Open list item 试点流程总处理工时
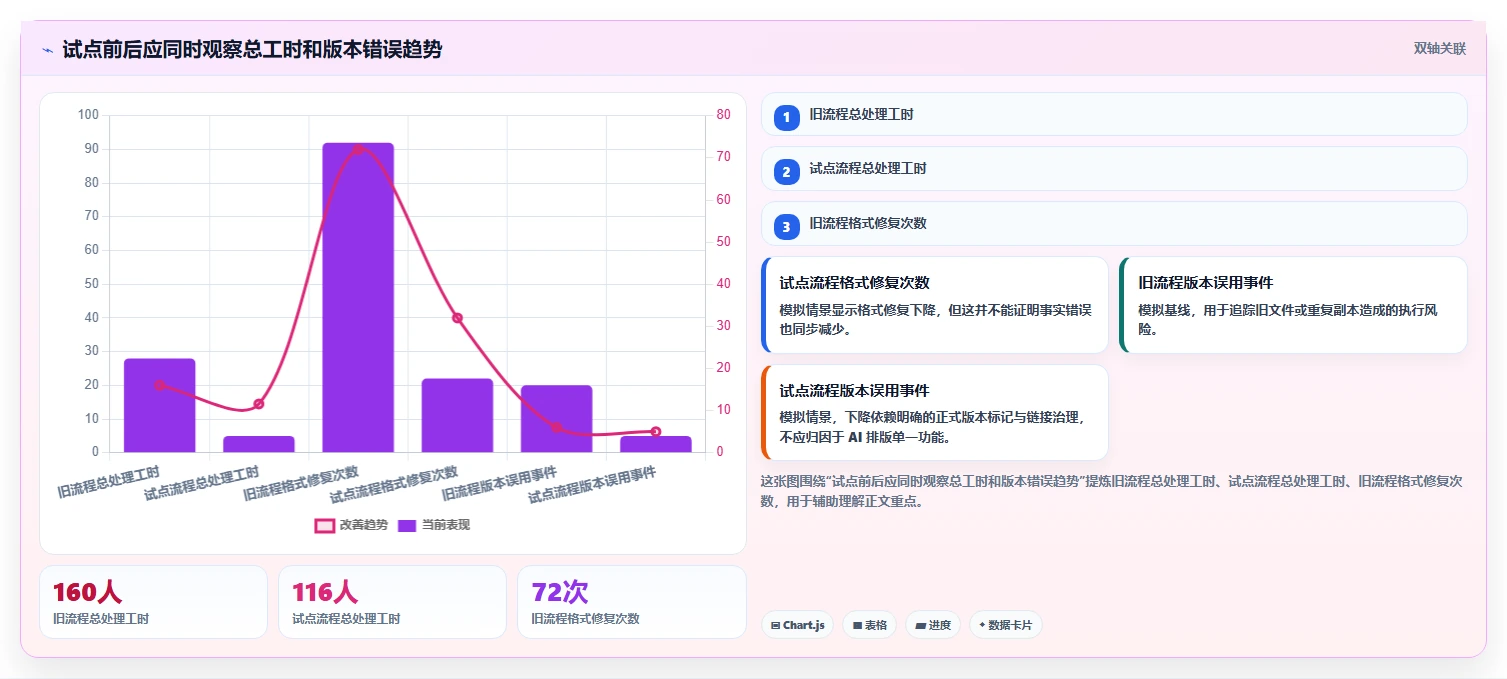Image resolution: width=1507 pixels, height=679 pixels. tap(1114, 169)
